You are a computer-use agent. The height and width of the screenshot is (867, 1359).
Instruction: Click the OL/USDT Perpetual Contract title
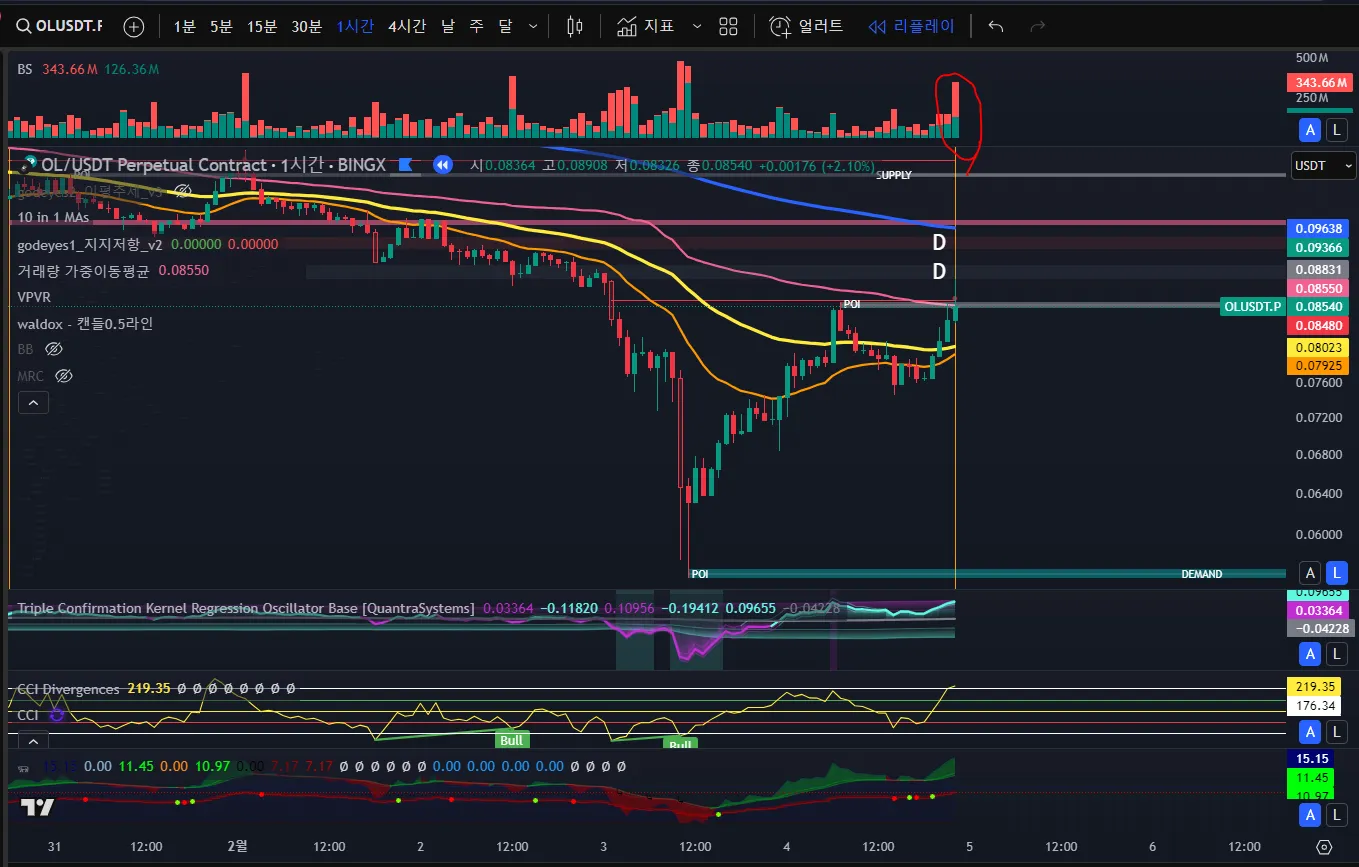[154, 165]
